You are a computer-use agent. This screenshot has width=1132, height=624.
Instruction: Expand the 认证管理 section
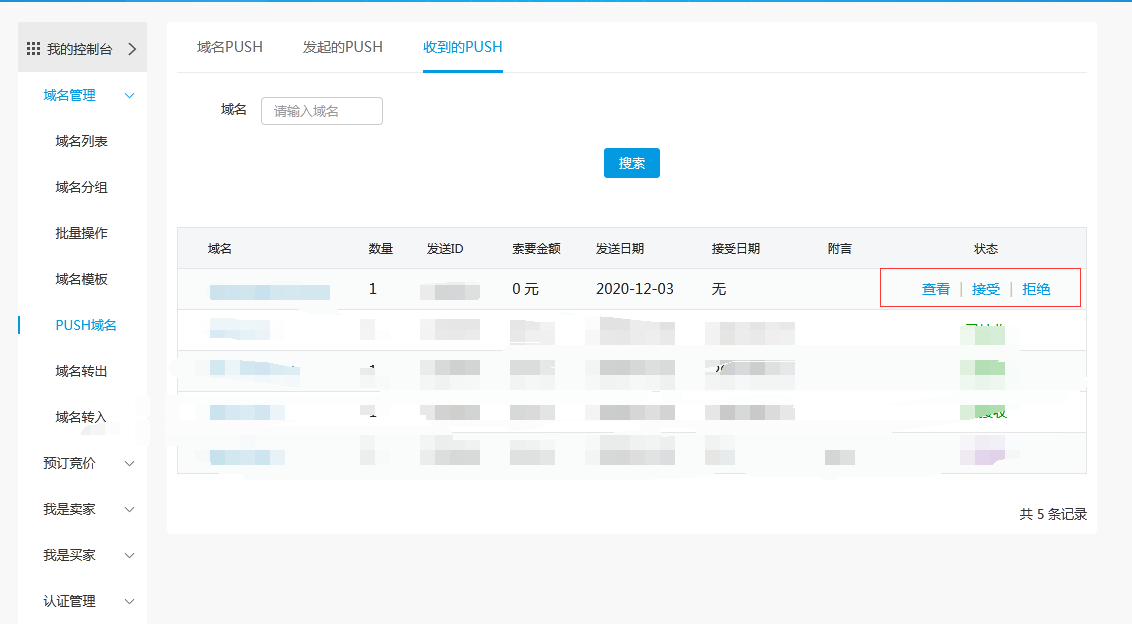point(129,602)
